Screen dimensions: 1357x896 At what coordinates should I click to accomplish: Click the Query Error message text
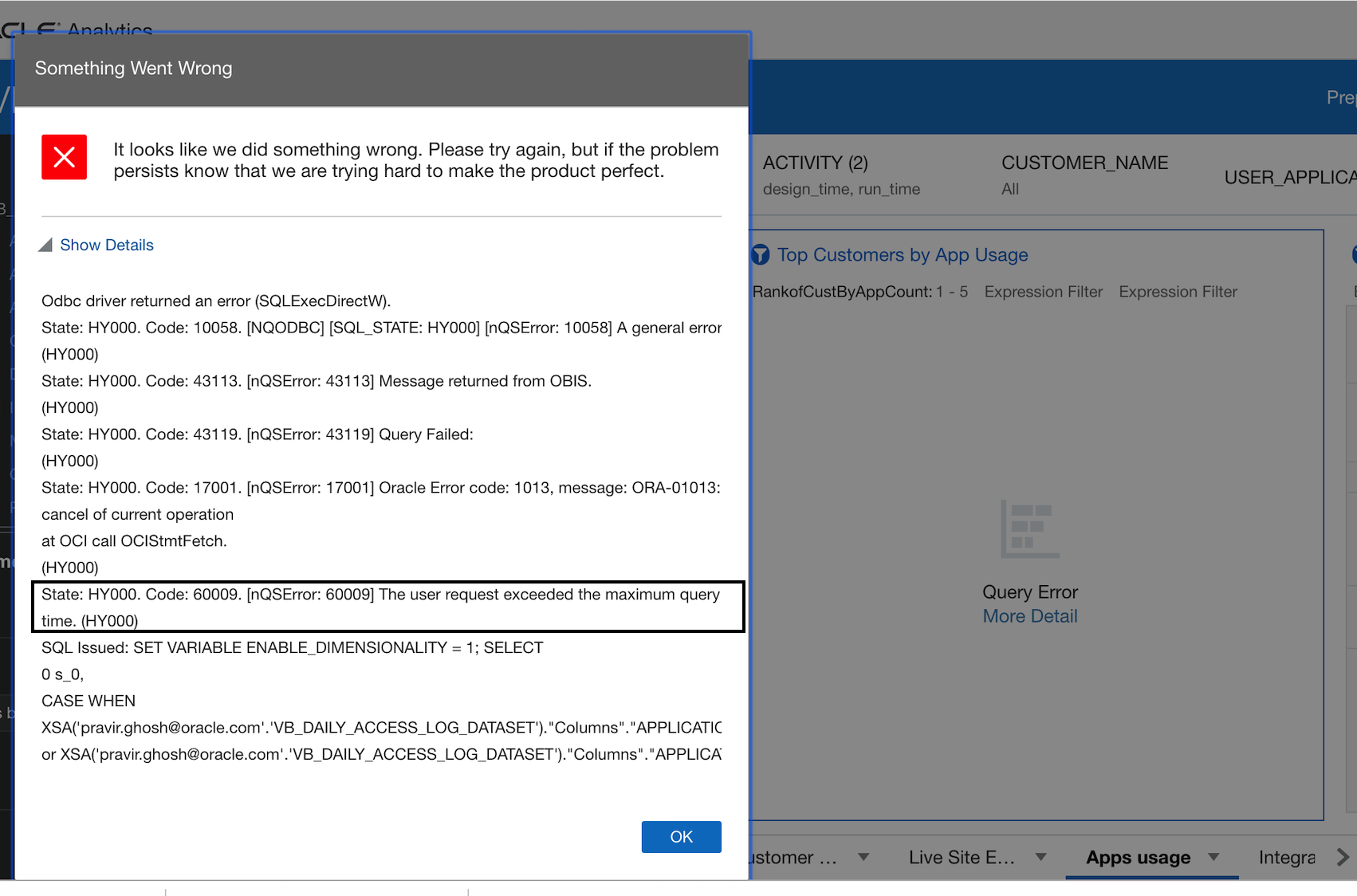coord(1029,592)
